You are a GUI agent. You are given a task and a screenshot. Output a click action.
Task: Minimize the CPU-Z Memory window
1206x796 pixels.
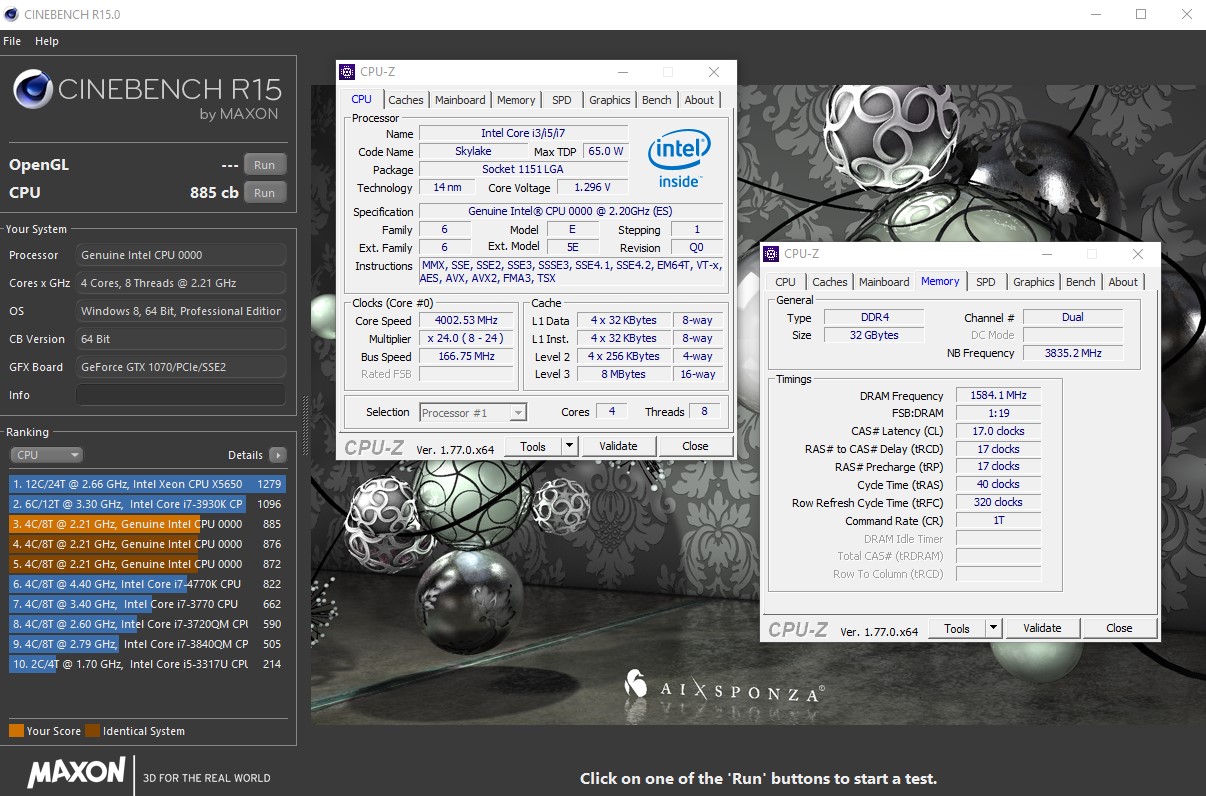tap(1047, 254)
